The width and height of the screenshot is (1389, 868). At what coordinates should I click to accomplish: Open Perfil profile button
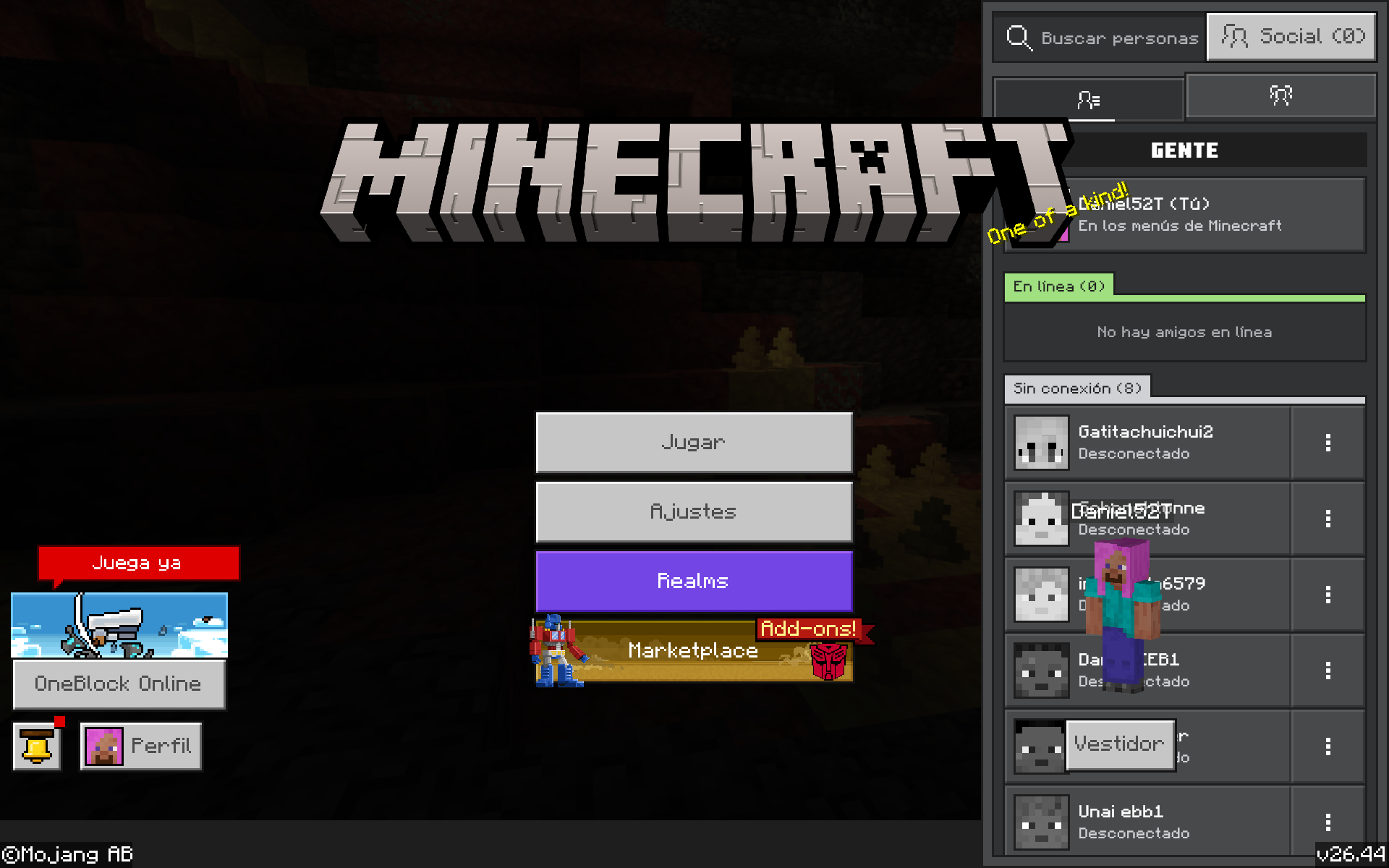click(141, 746)
